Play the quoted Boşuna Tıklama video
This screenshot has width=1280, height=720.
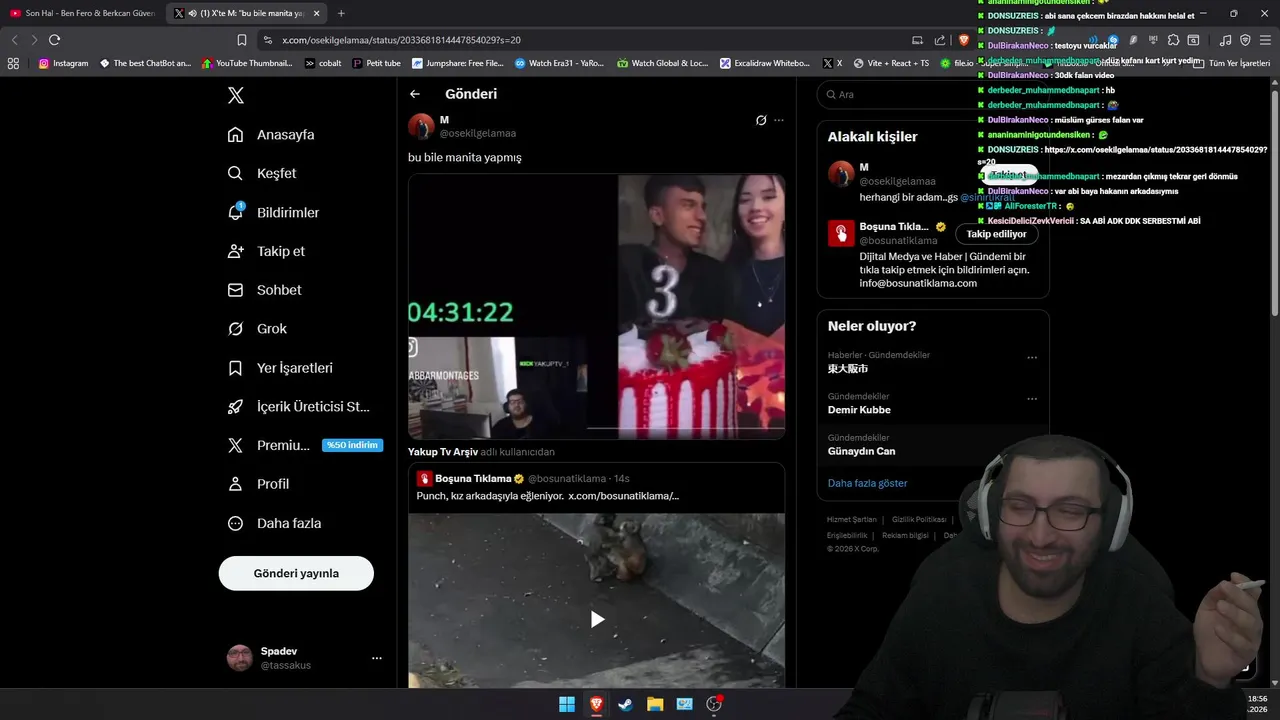pos(597,619)
